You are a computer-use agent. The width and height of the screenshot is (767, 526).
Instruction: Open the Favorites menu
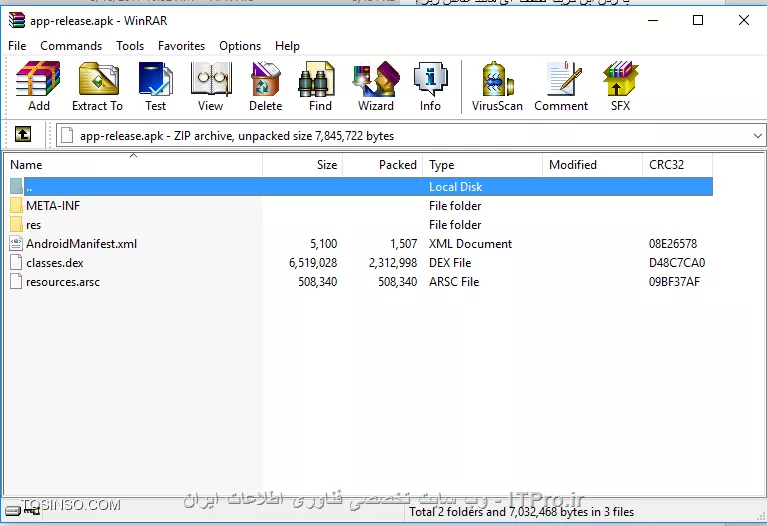click(x=181, y=46)
